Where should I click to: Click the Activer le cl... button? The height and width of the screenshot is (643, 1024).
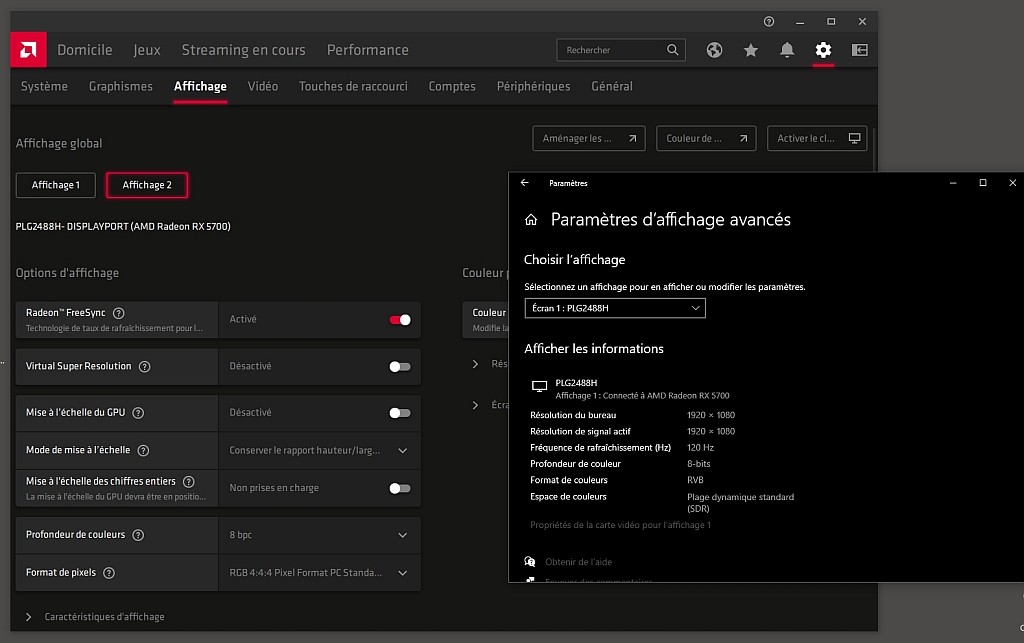click(x=817, y=138)
